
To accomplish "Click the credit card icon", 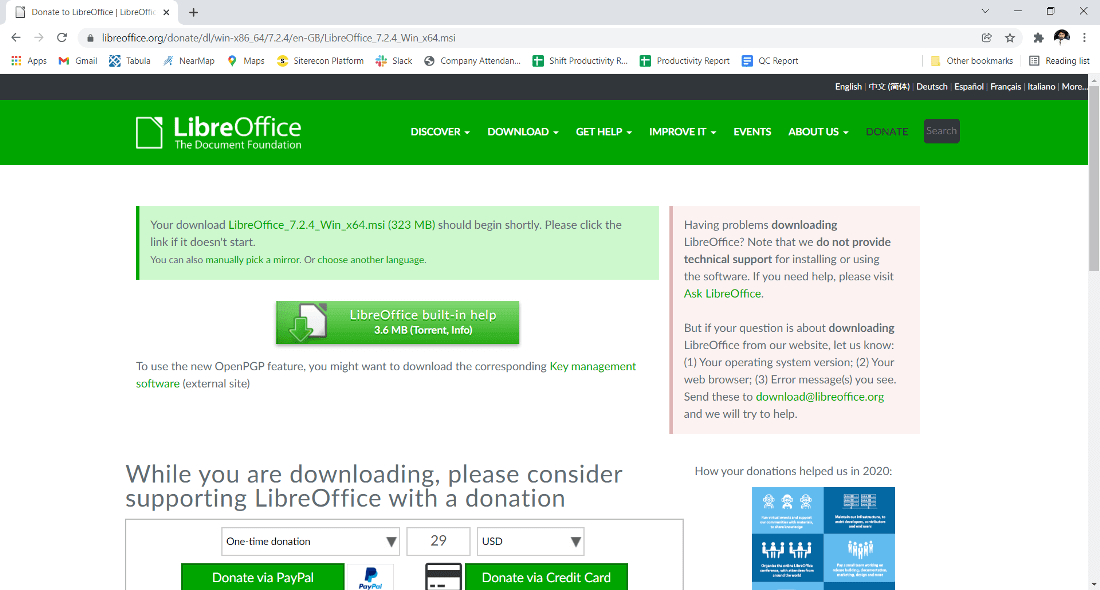I will (x=443, y=577).
